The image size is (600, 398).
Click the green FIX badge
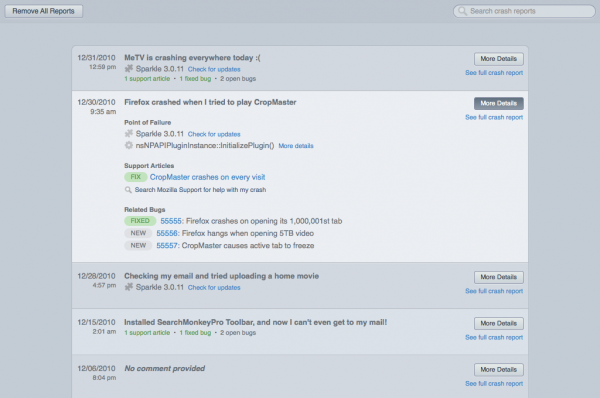click(x=136, y=177)
